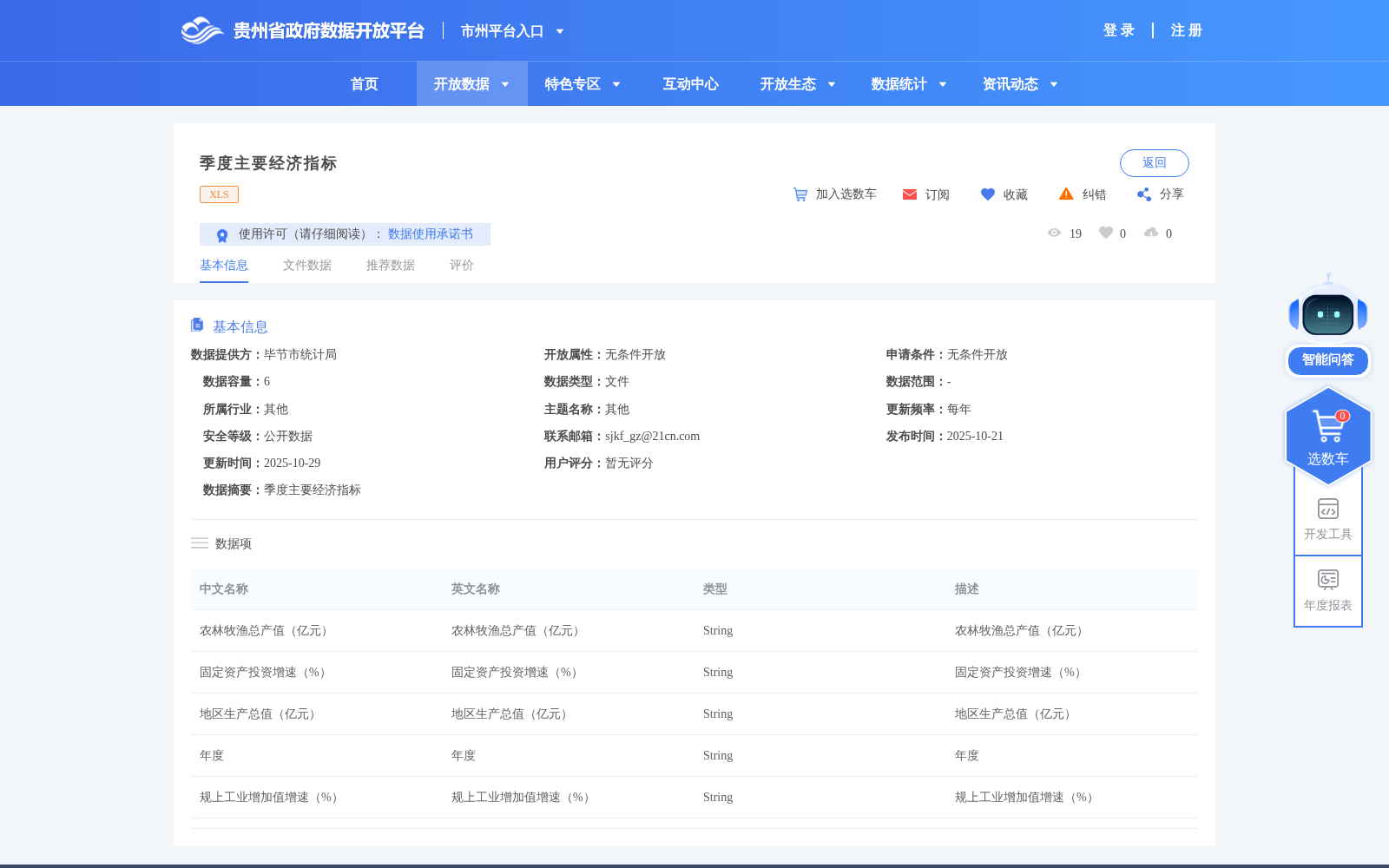Click 固定资产投资增速 in 英文名称 column
The width and height of the screenshot is (1389, 868).
[518, 673]
